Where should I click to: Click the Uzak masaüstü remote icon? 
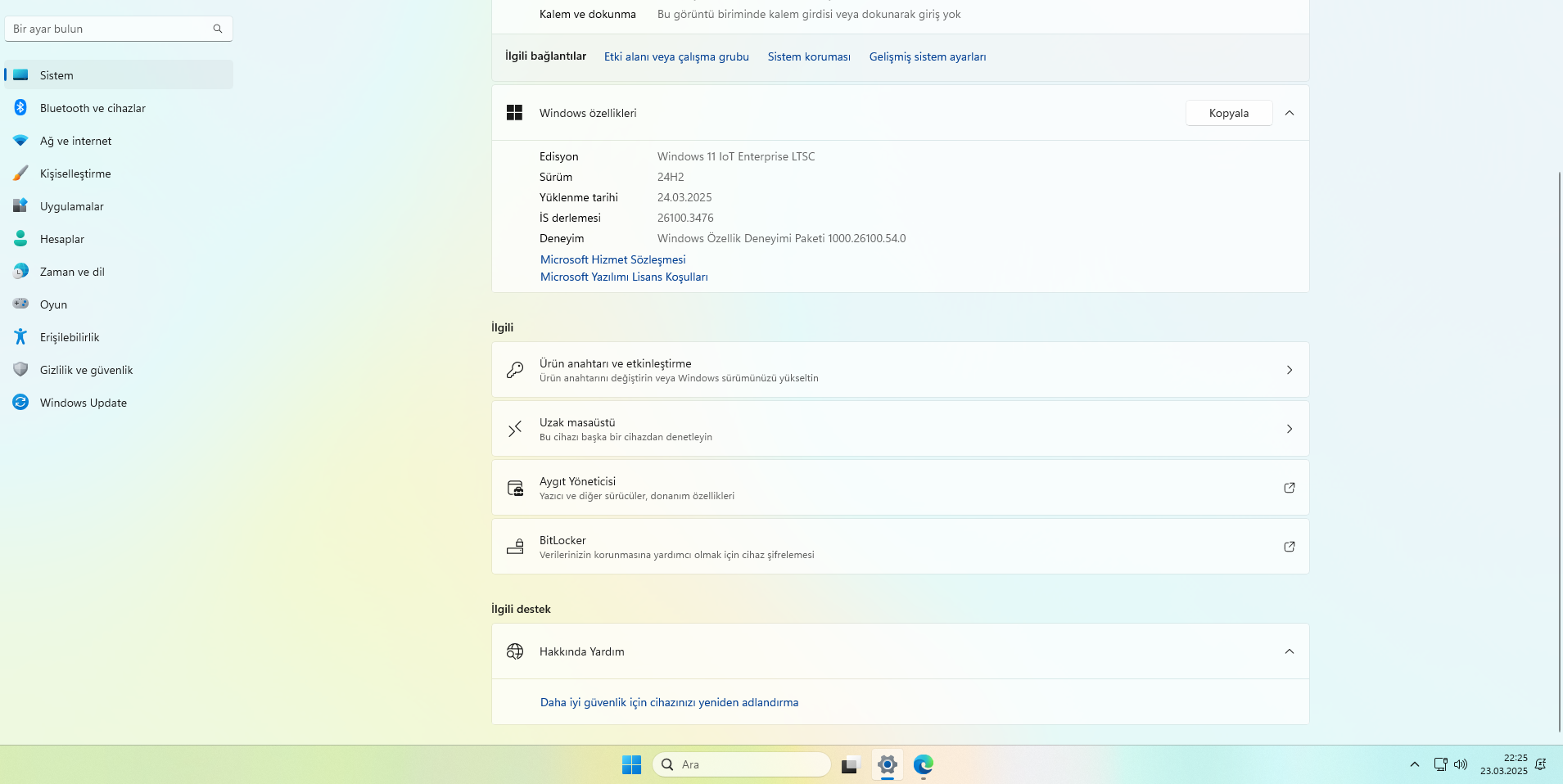point(514,429)
